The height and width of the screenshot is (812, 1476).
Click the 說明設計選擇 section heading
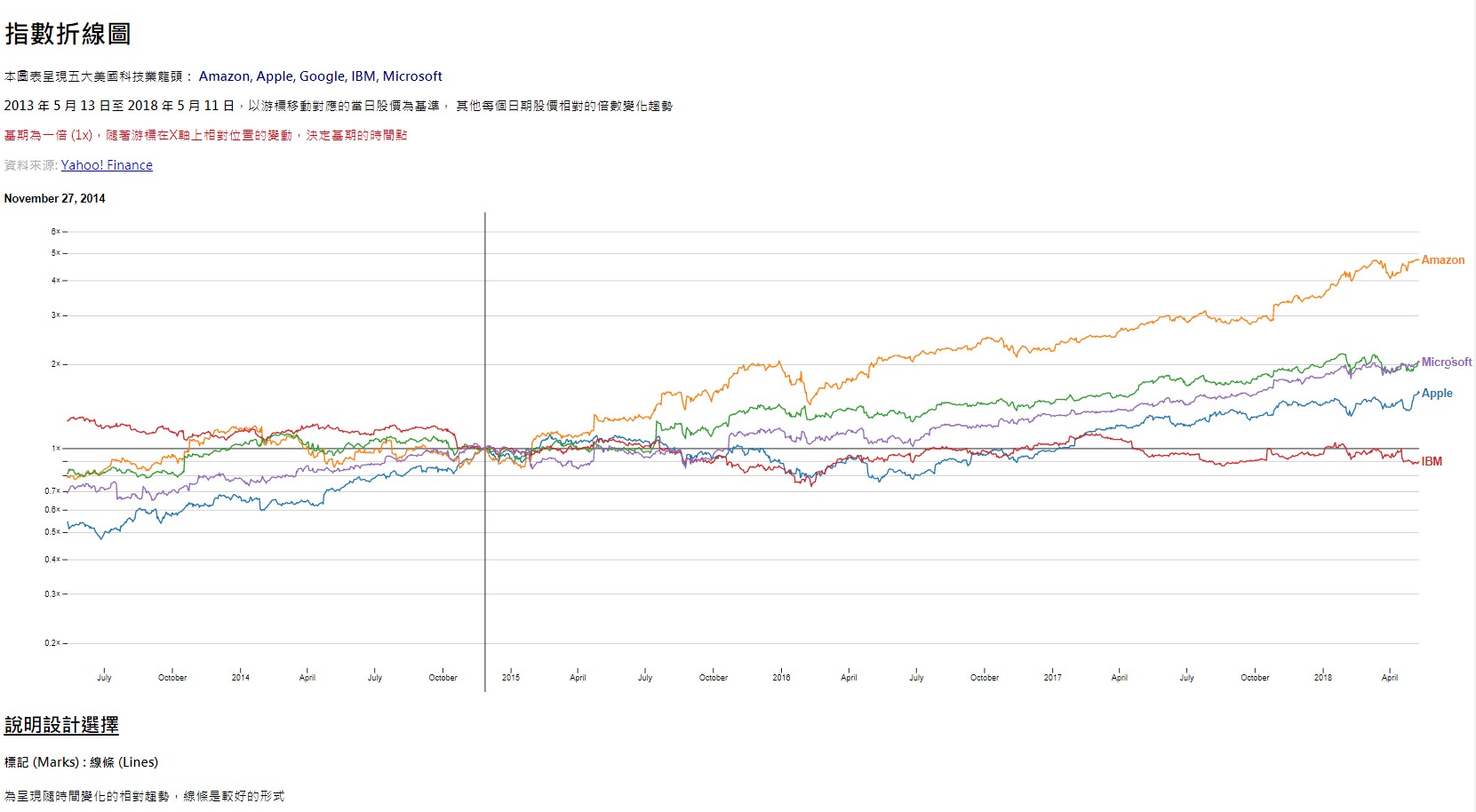click(x=61, y=725)
